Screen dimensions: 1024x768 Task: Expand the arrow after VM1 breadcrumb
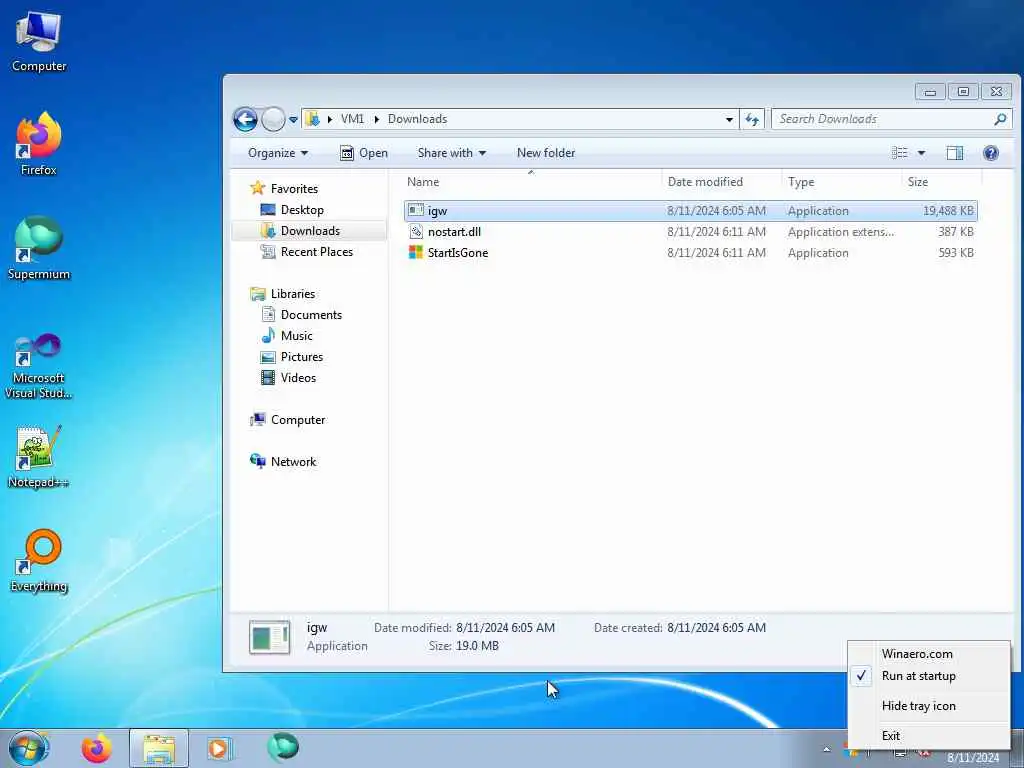(376, 119)
